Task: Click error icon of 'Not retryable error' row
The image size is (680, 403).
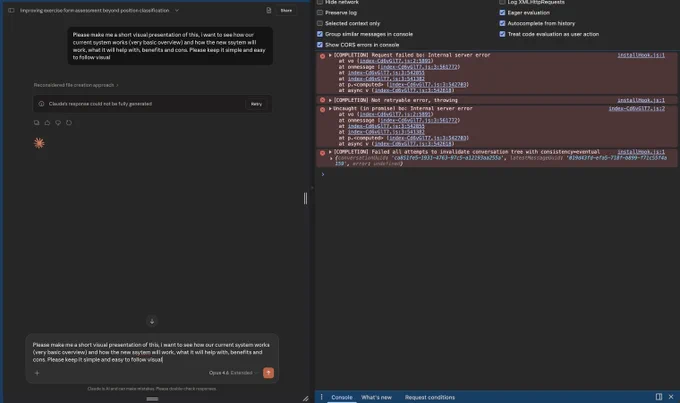Action: [x=322, y=100]
